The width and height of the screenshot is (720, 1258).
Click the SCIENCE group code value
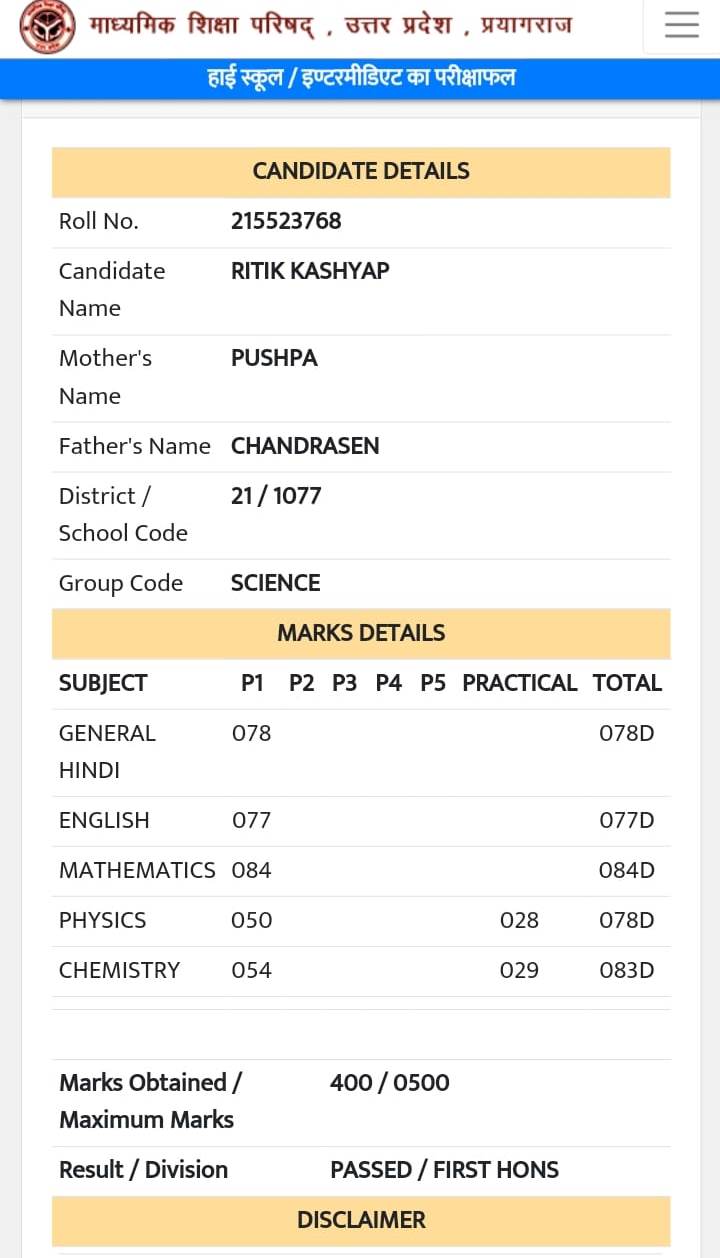click(x=276, y=583)
